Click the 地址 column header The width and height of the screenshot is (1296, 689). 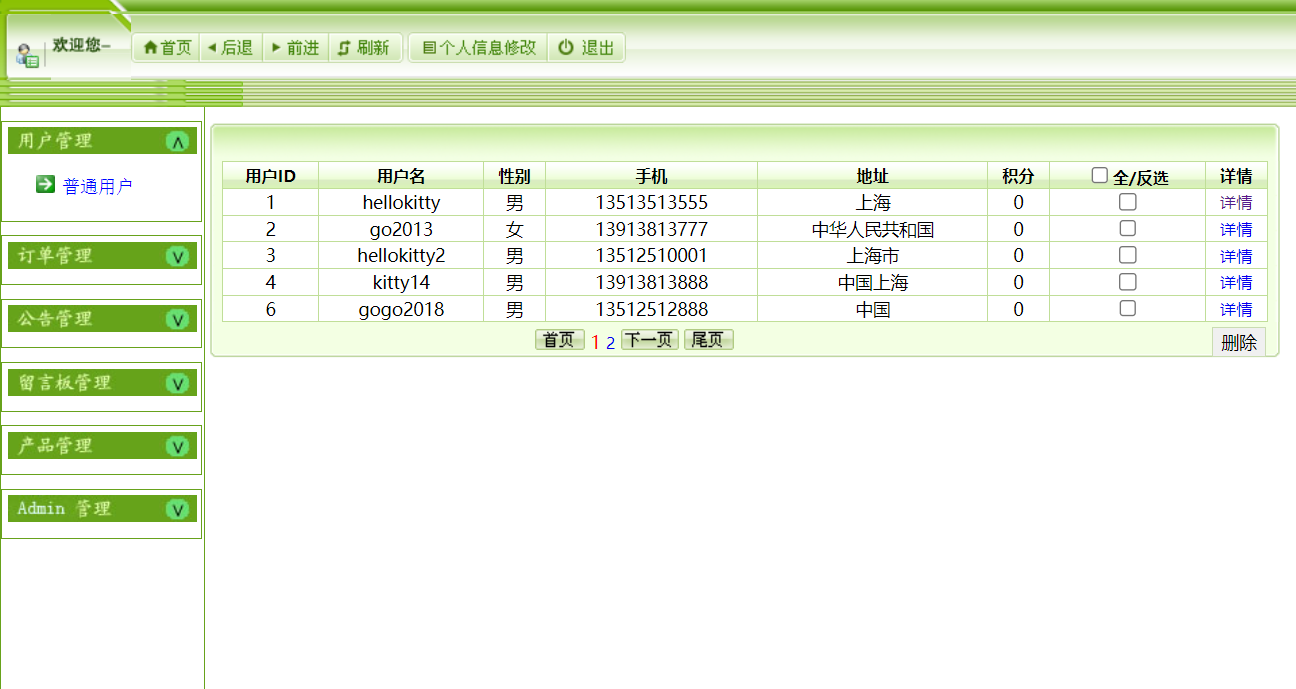(x=872, y=176)
